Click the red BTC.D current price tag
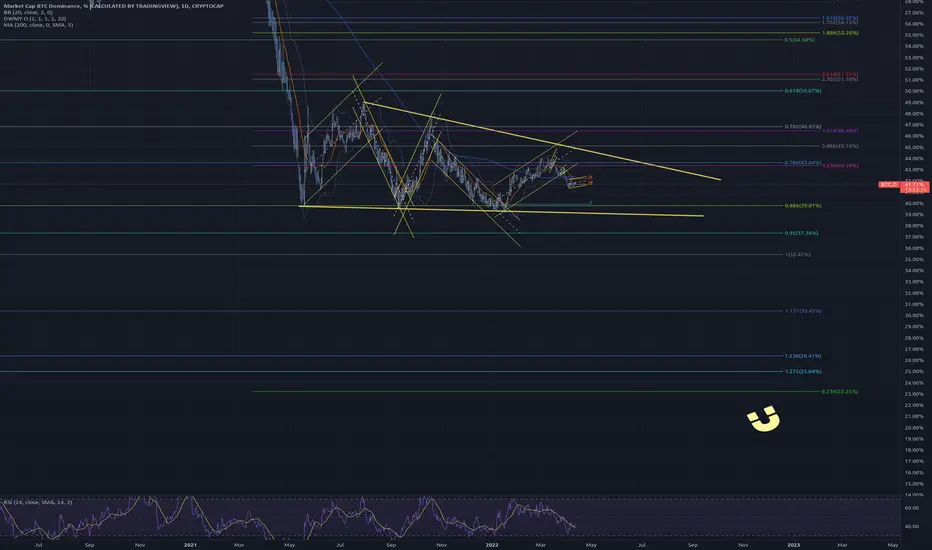Image resolution: width=932 pixels, height=550 pixels. tap(904, 185)
